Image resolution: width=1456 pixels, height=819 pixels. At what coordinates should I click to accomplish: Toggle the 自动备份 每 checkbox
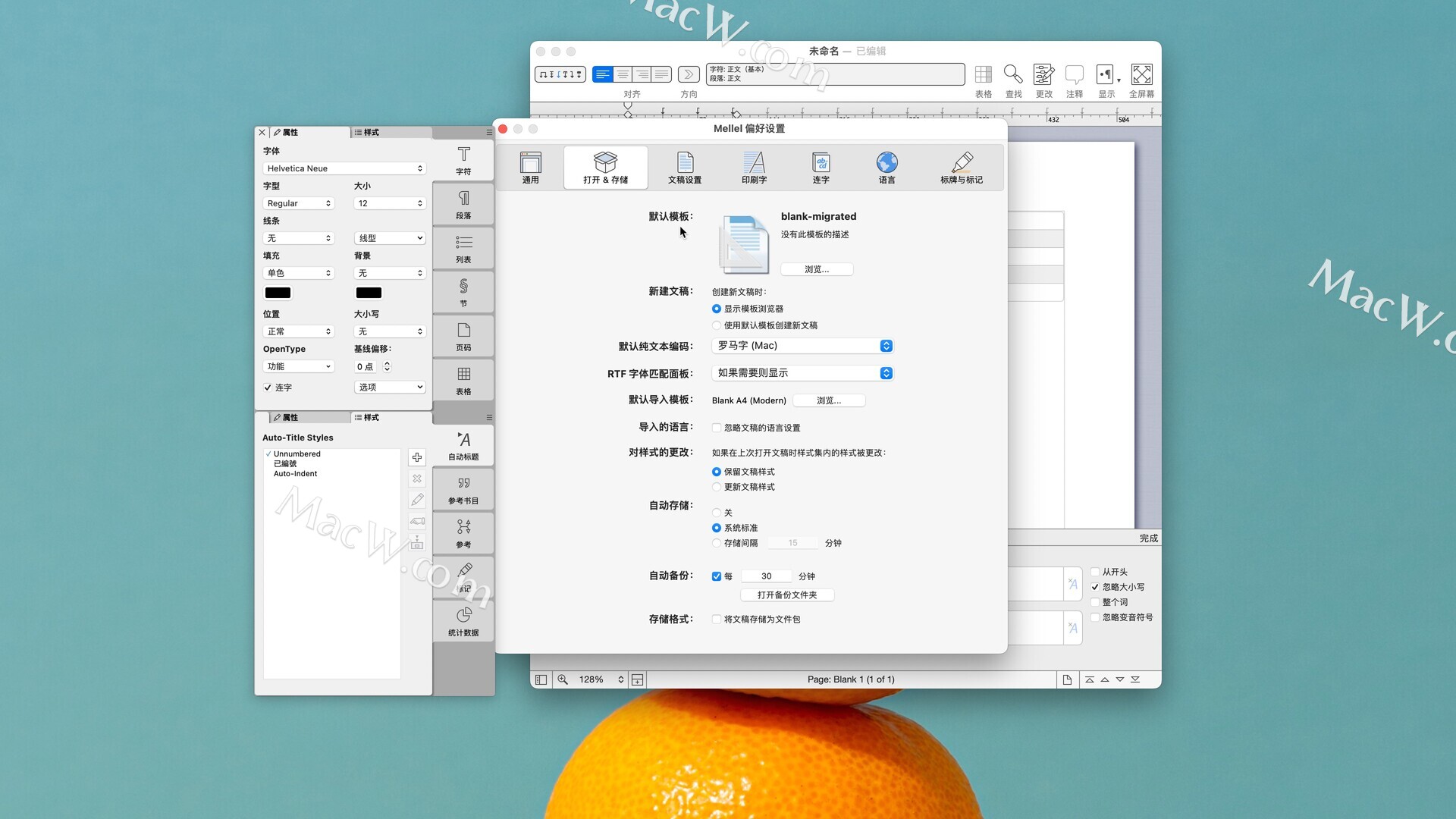click(717, 576)
